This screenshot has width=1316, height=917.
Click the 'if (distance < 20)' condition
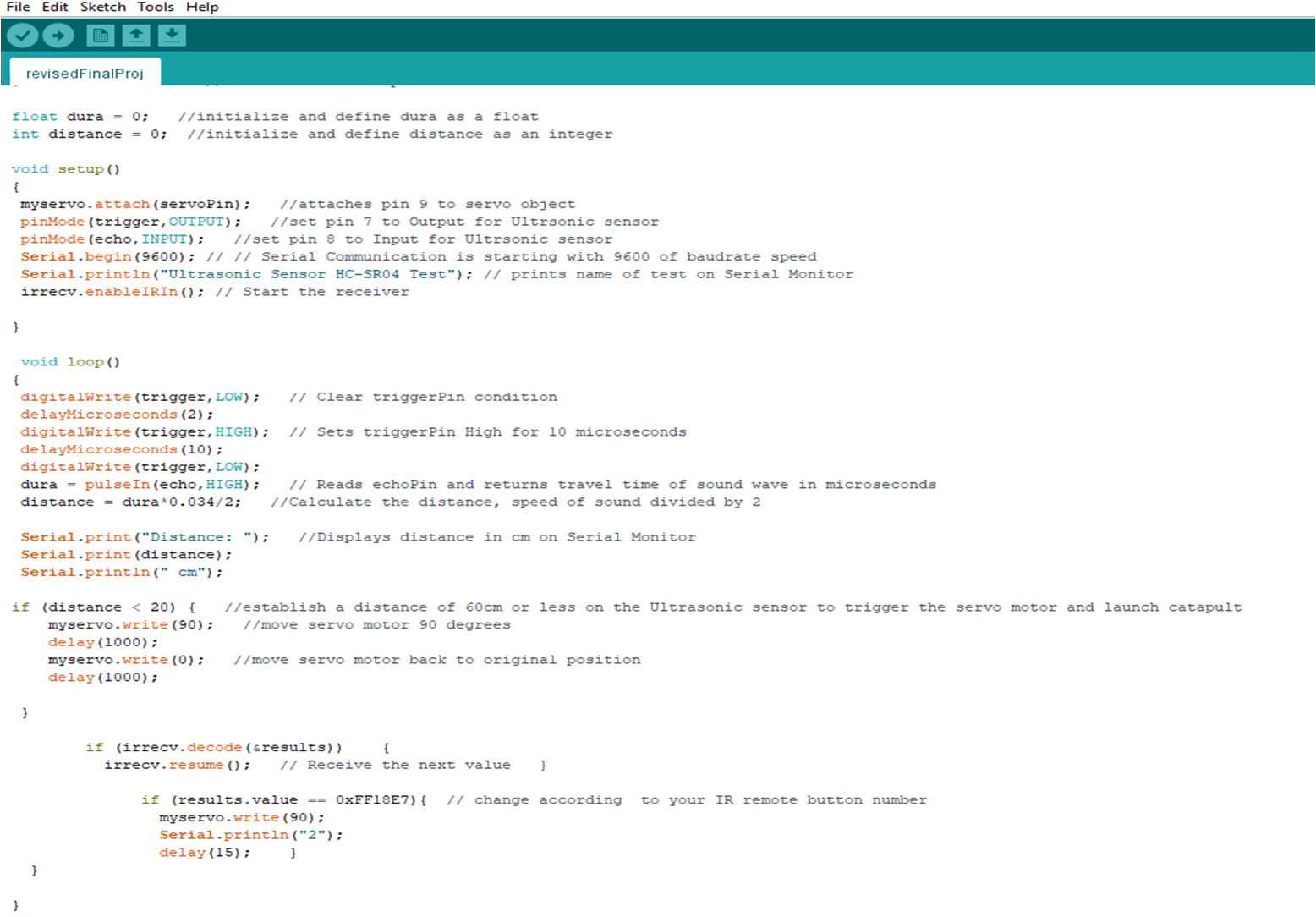click(x=94, y=607)
